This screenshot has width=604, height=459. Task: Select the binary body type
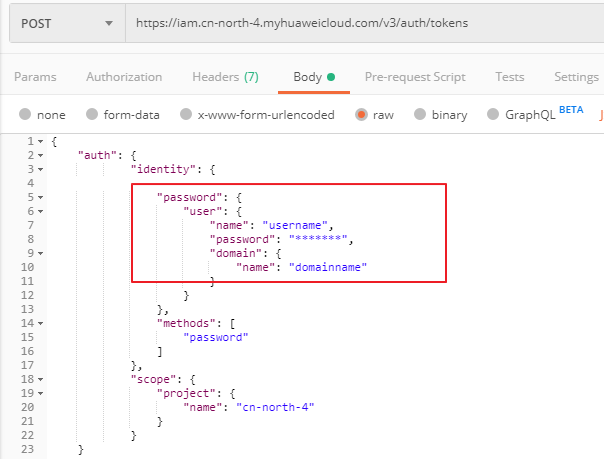coord(420,114)
